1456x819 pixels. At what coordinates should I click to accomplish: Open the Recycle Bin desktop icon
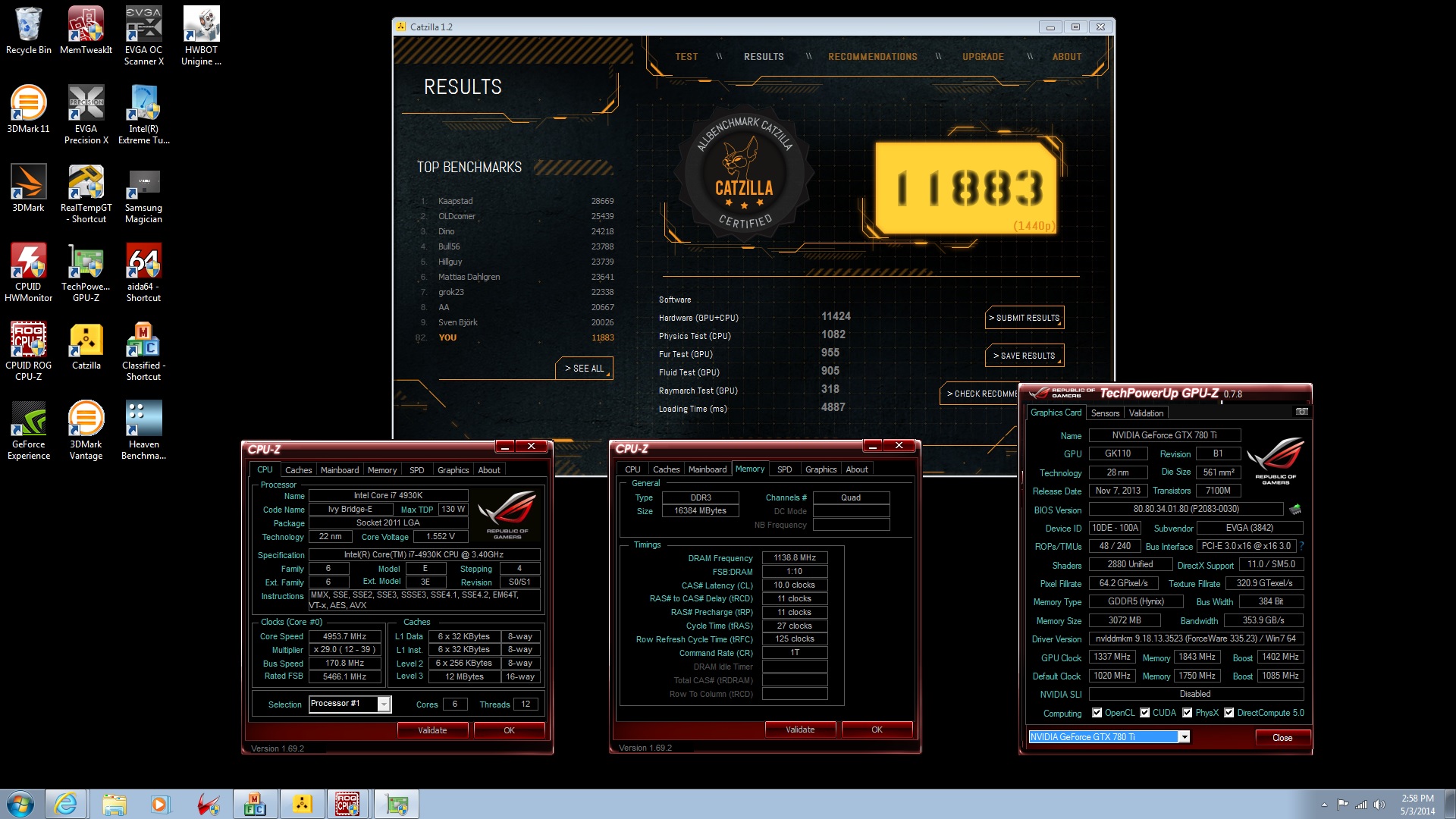[x=28, y=31]
